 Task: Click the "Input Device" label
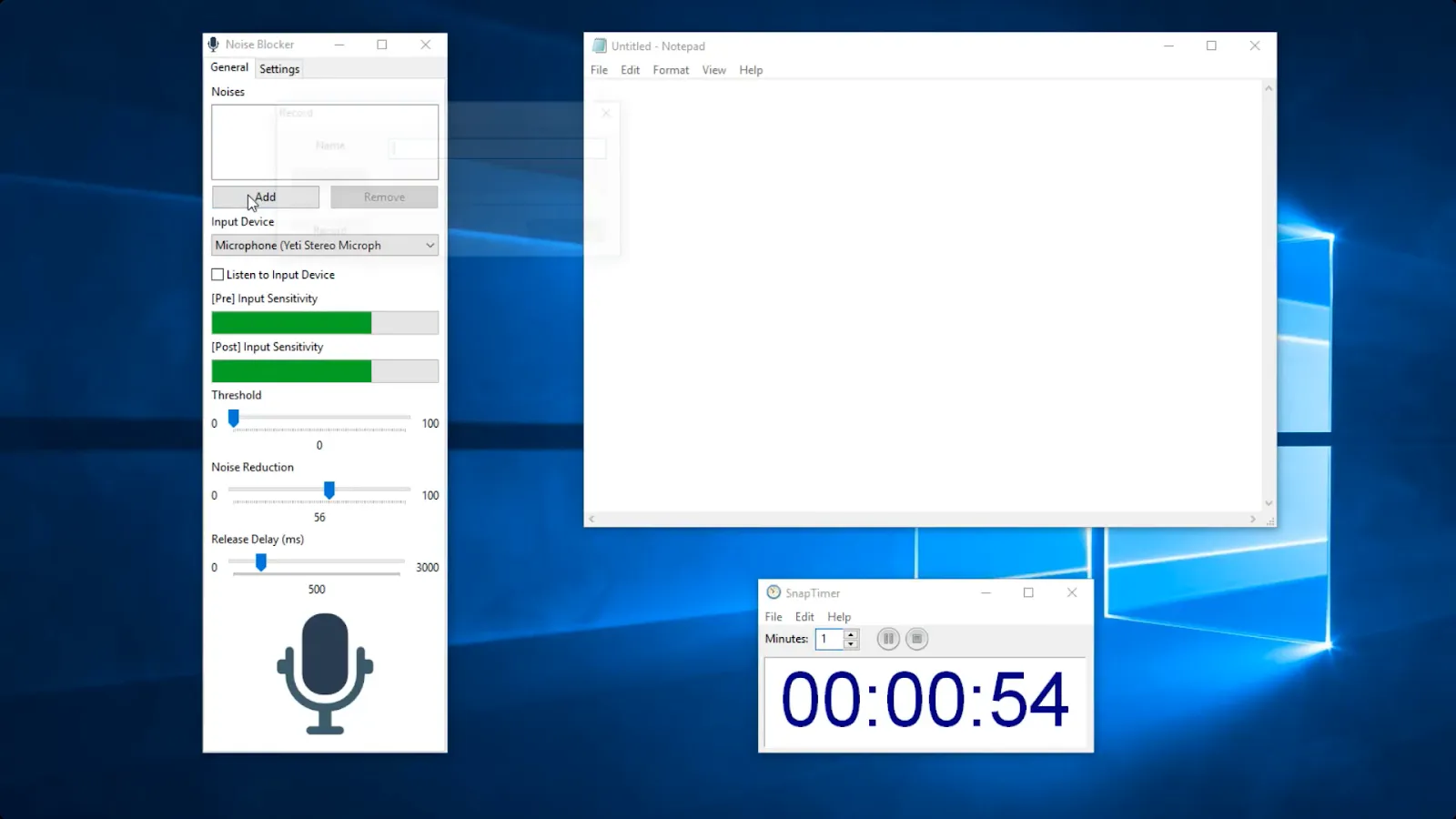click(243, 222)
